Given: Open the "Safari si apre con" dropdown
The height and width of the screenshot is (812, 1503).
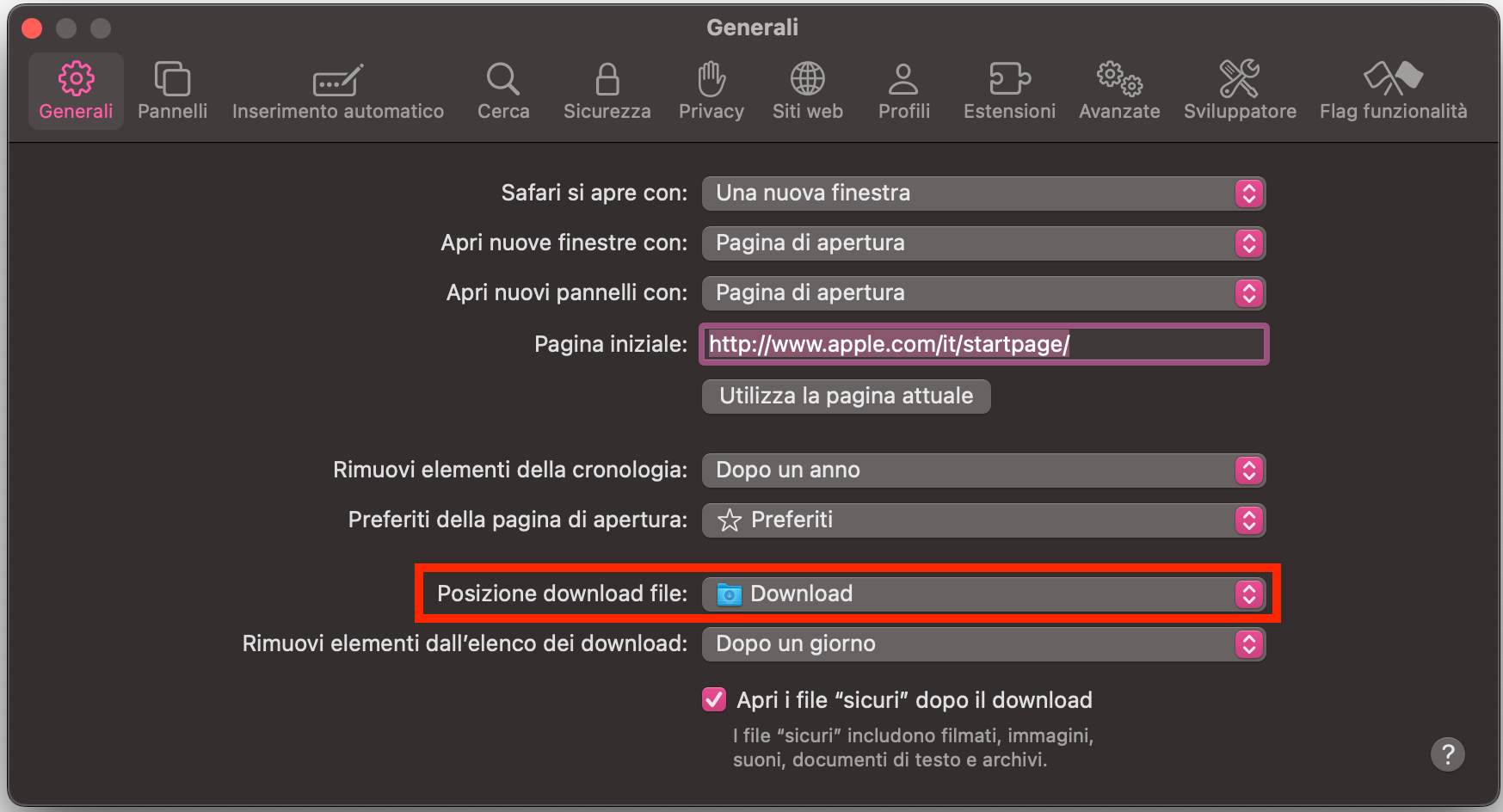Looking at the screenshot, I should 983,194.
